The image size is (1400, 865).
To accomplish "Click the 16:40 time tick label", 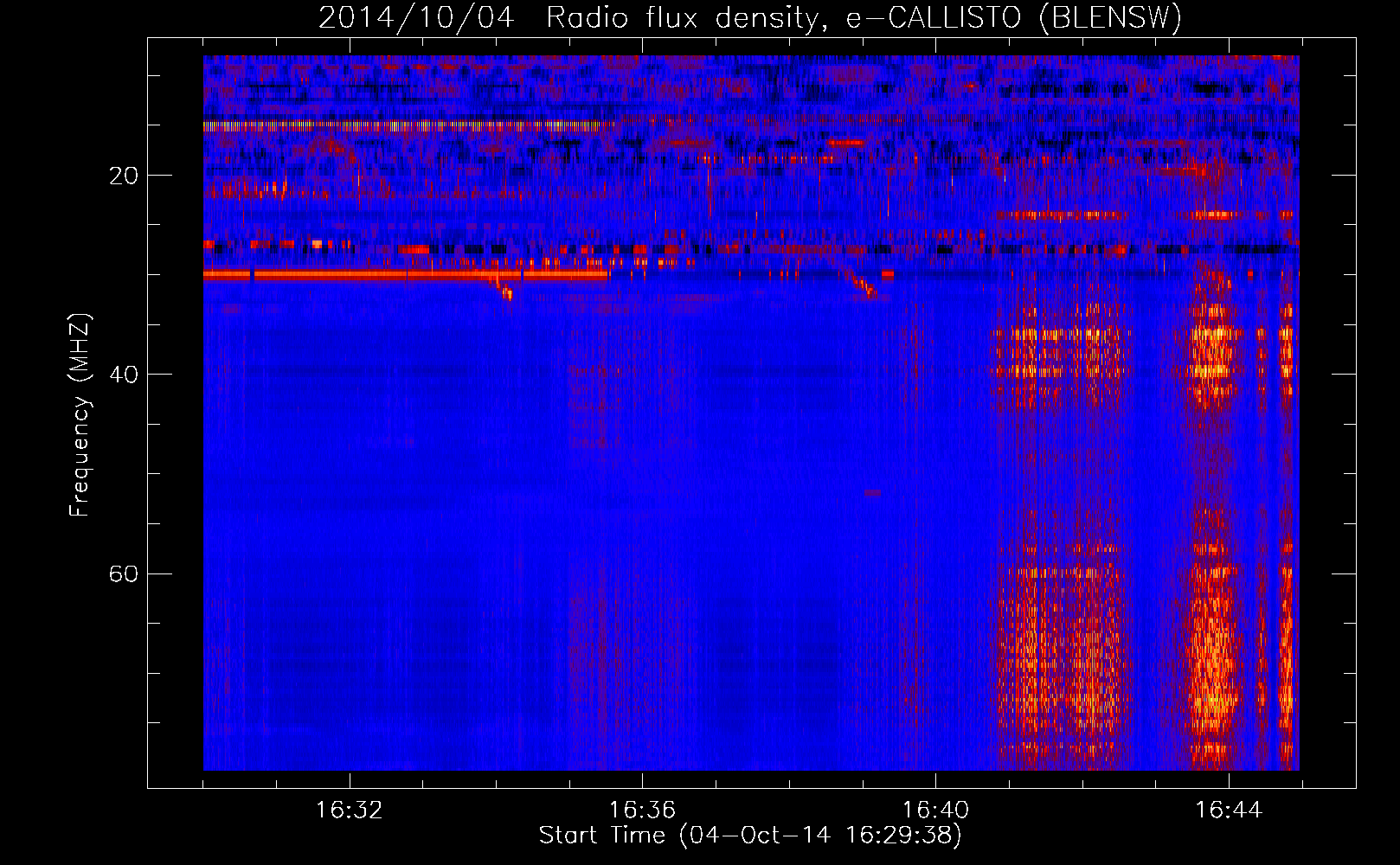I will (935, 811).
